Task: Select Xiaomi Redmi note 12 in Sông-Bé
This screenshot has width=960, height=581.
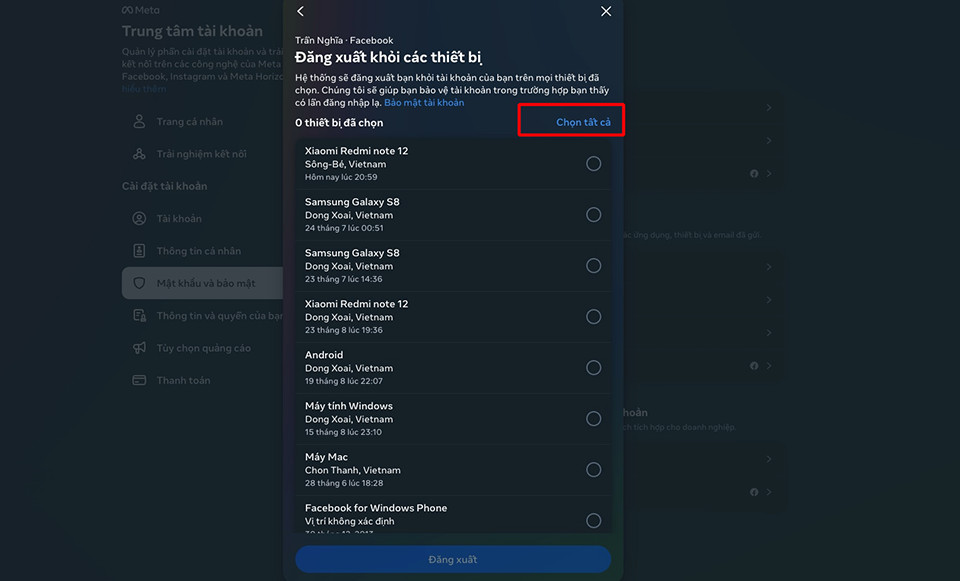Action: tap(593, 164)
